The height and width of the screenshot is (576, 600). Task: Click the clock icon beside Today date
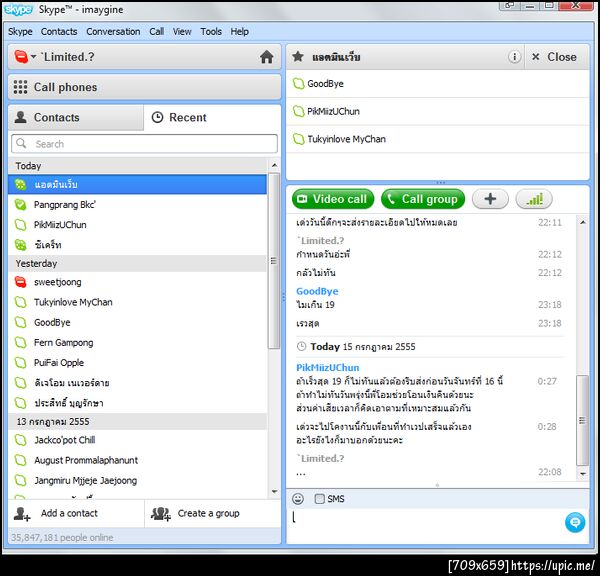coord(302,347)
